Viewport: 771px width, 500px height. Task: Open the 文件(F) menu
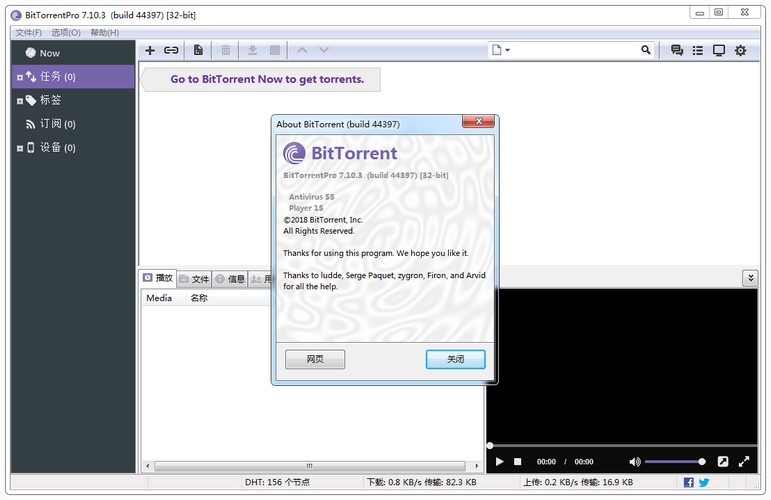pos(29,32)
